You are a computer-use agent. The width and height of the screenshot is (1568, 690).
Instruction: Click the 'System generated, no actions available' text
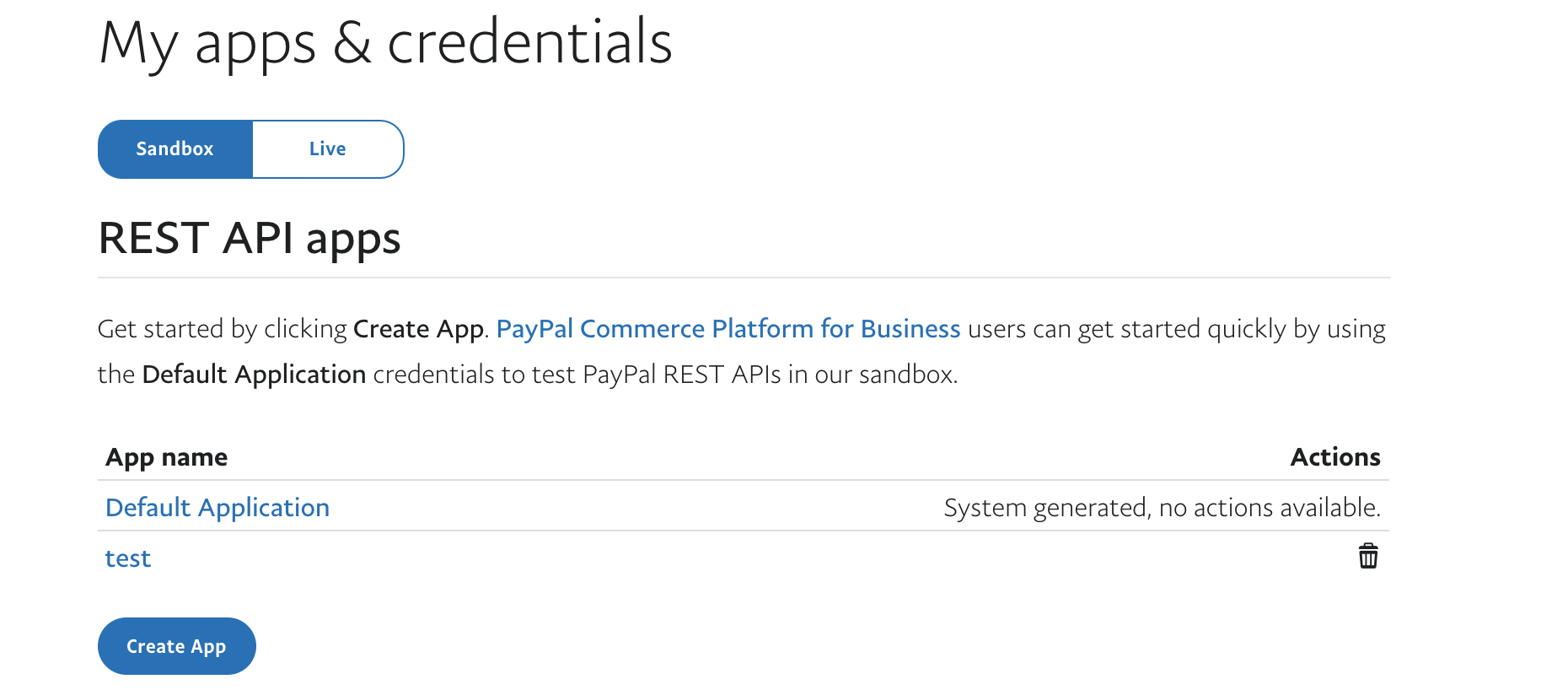pyautogui.click(x=1162, y=508)
